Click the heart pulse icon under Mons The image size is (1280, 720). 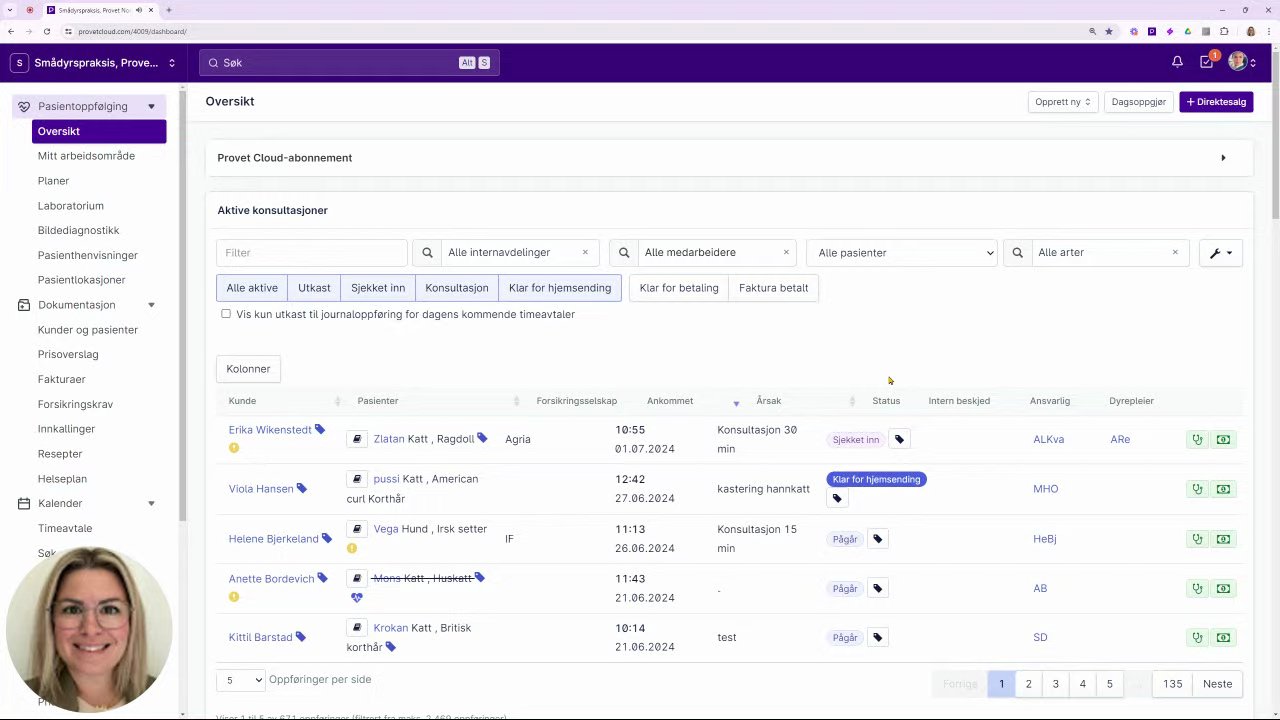(x=357, y=597)
